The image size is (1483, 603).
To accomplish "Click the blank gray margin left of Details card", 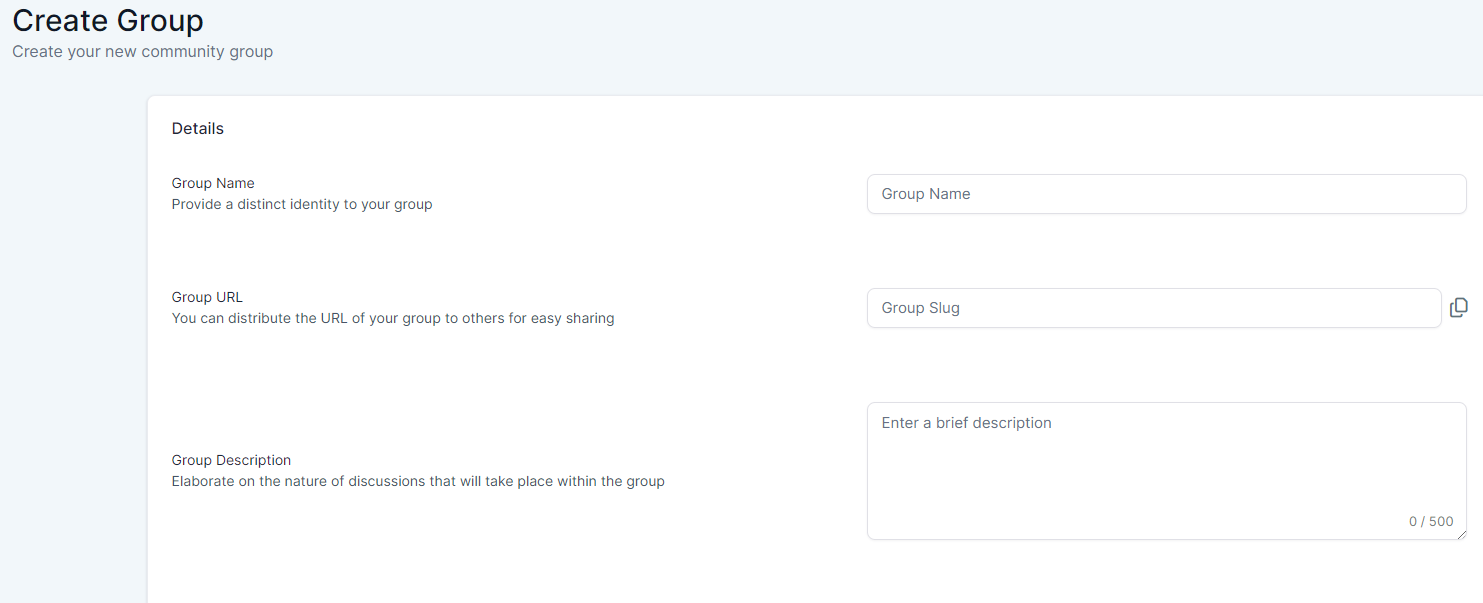I will point(72,350).
